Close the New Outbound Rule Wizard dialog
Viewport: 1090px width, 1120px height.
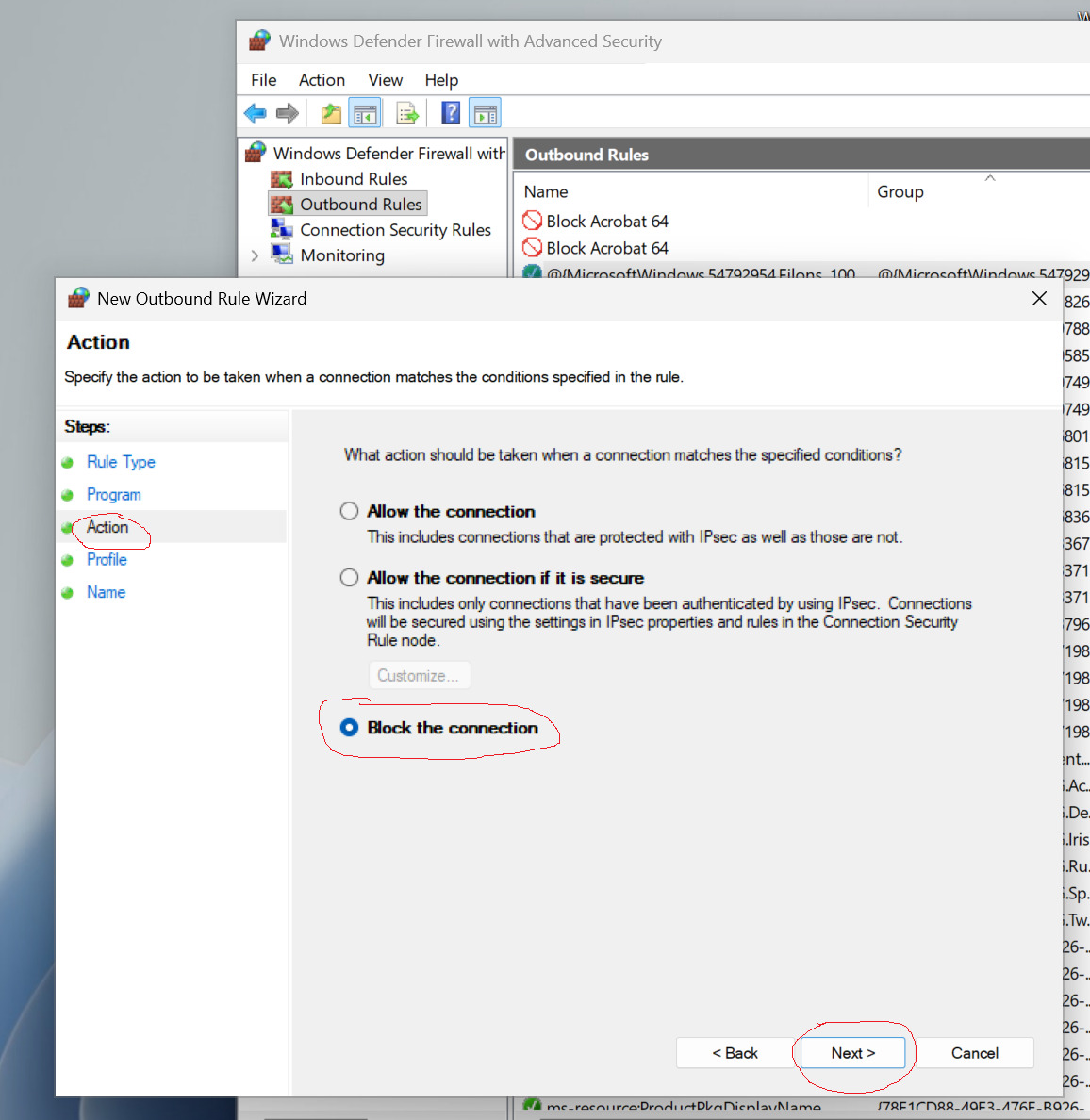[x=1039, y=299]
